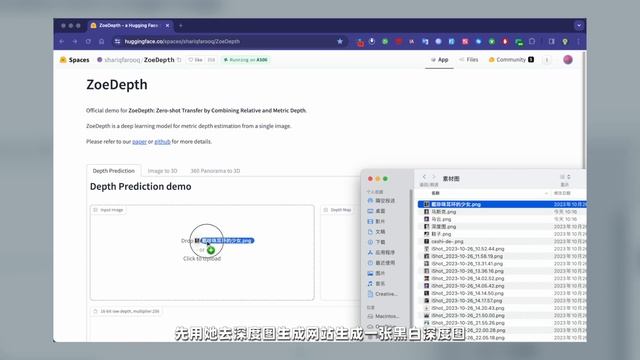Open the ZoeDepth space name link
The image size is (640, 360).
click(159, 60)
